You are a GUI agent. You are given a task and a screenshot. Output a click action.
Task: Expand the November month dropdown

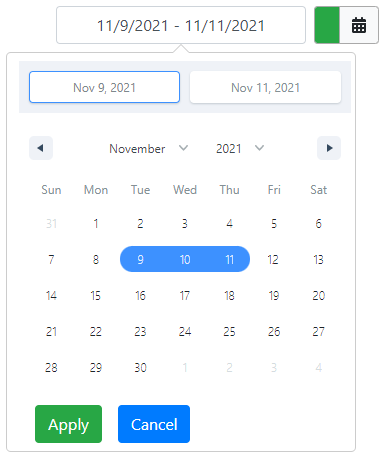coord(149,148)
